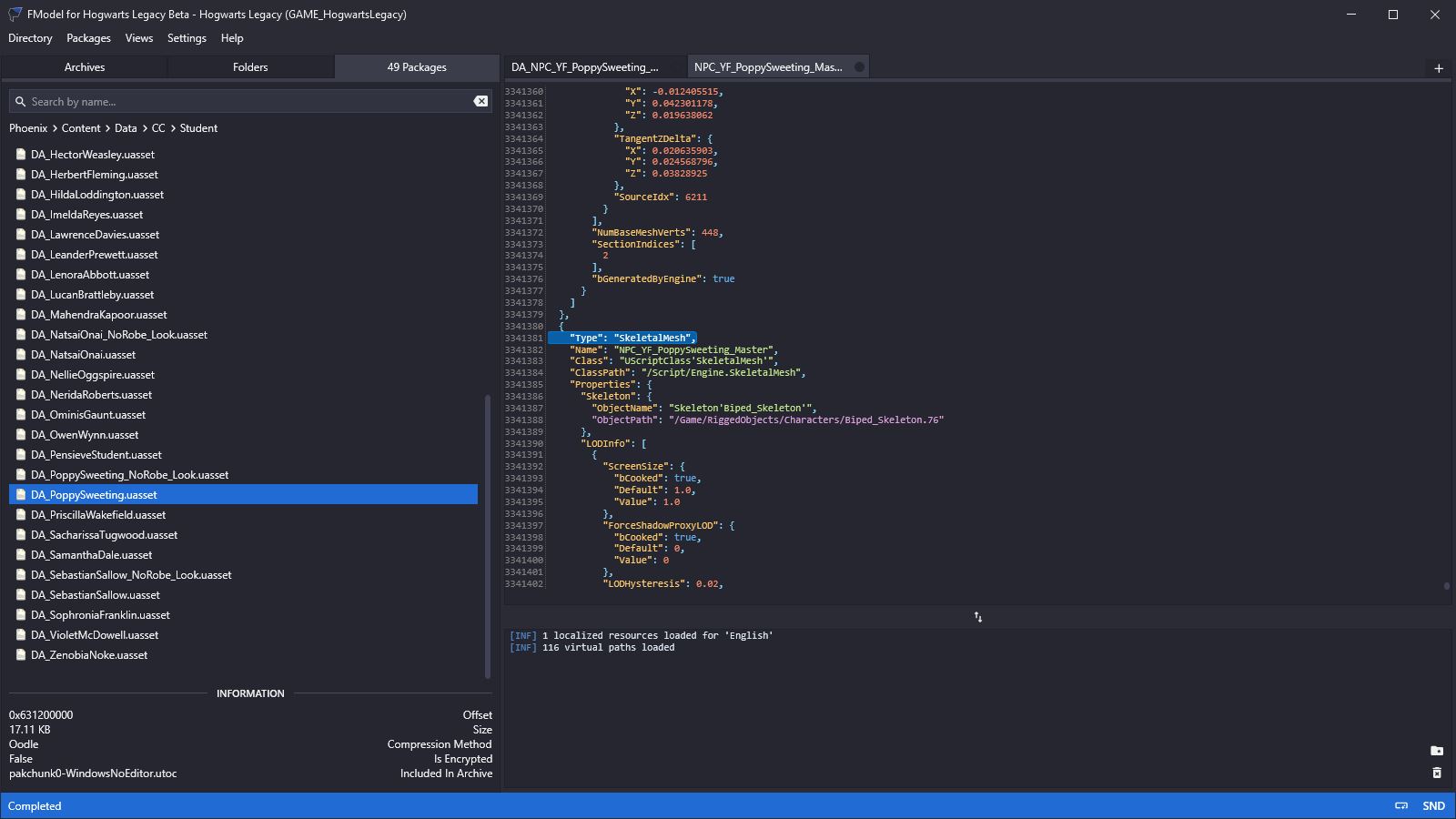Screen dimensions: 1456x819
Task: Go to CC in the breadcrumb
Action: click(x=158, y=128)
